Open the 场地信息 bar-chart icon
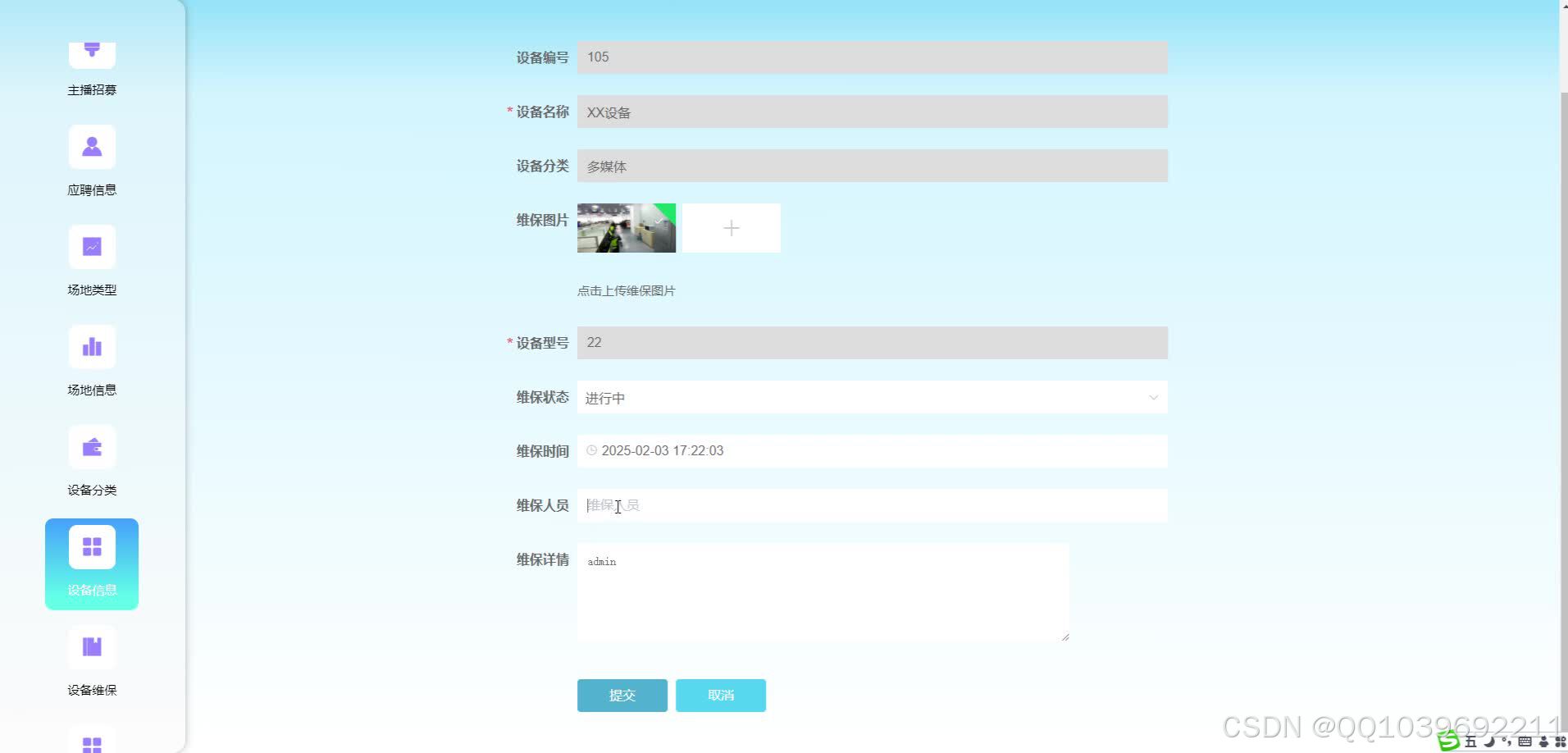This screenshot has height=753, width=1568. (x=92, y=347)
